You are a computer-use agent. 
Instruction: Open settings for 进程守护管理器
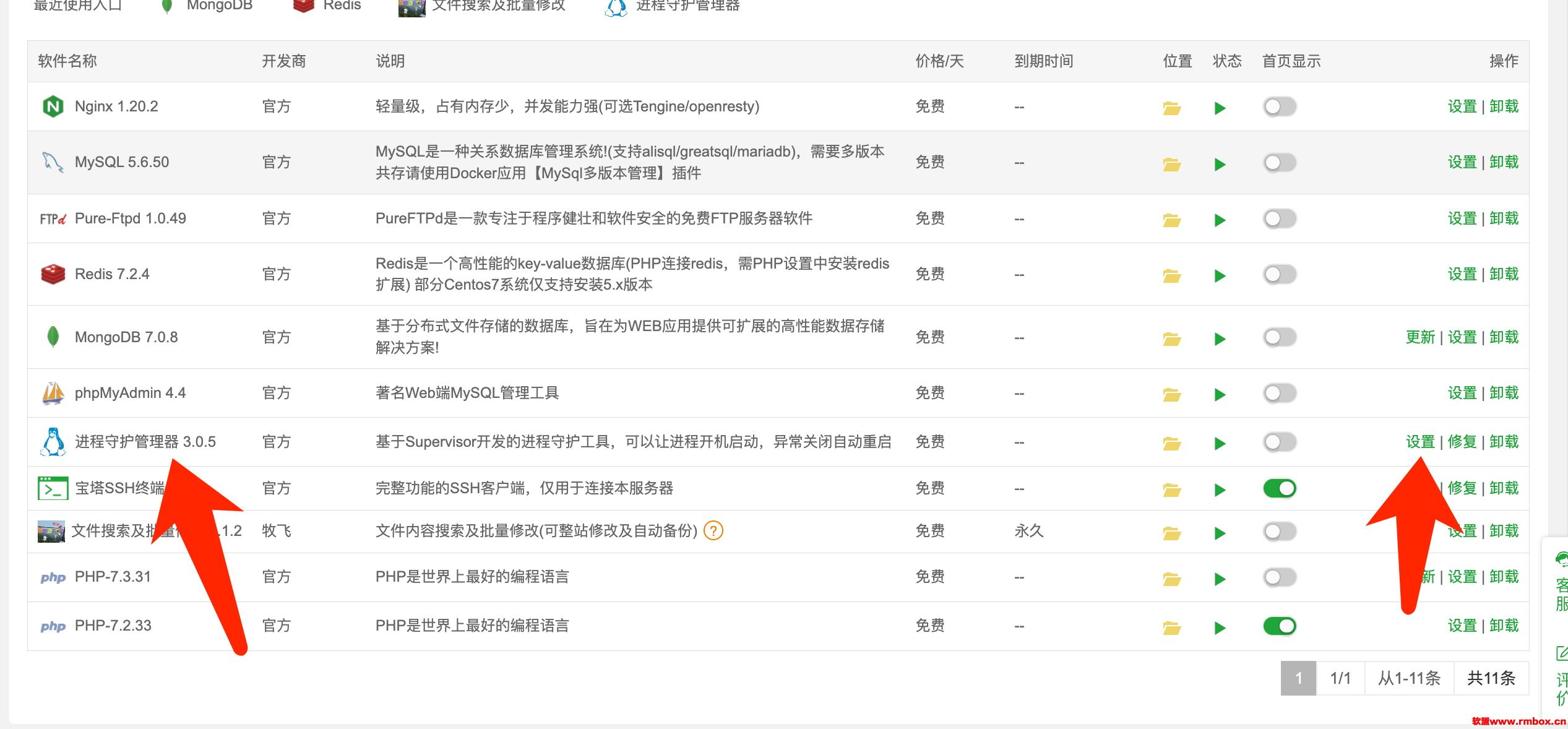click(1420, 442)
